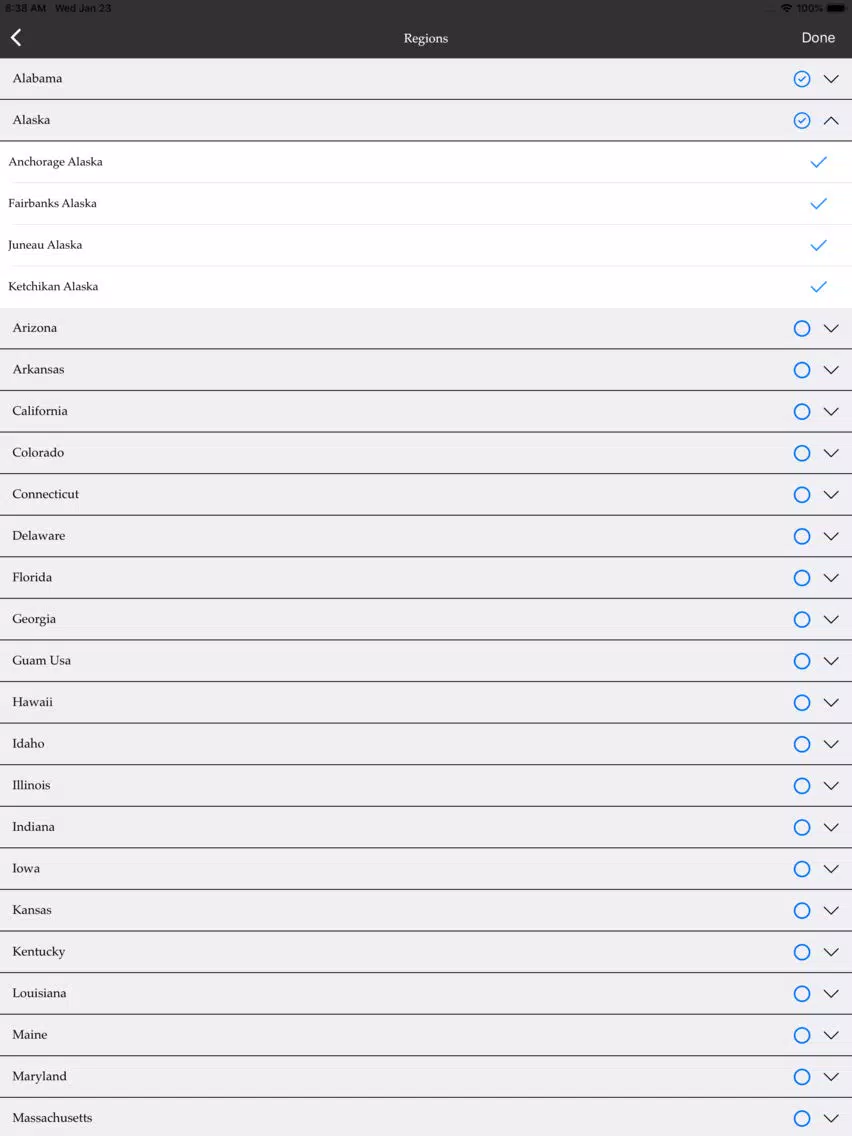Expand the Alabama region list
Screen dimensions: 852x1136
point(831,79)
